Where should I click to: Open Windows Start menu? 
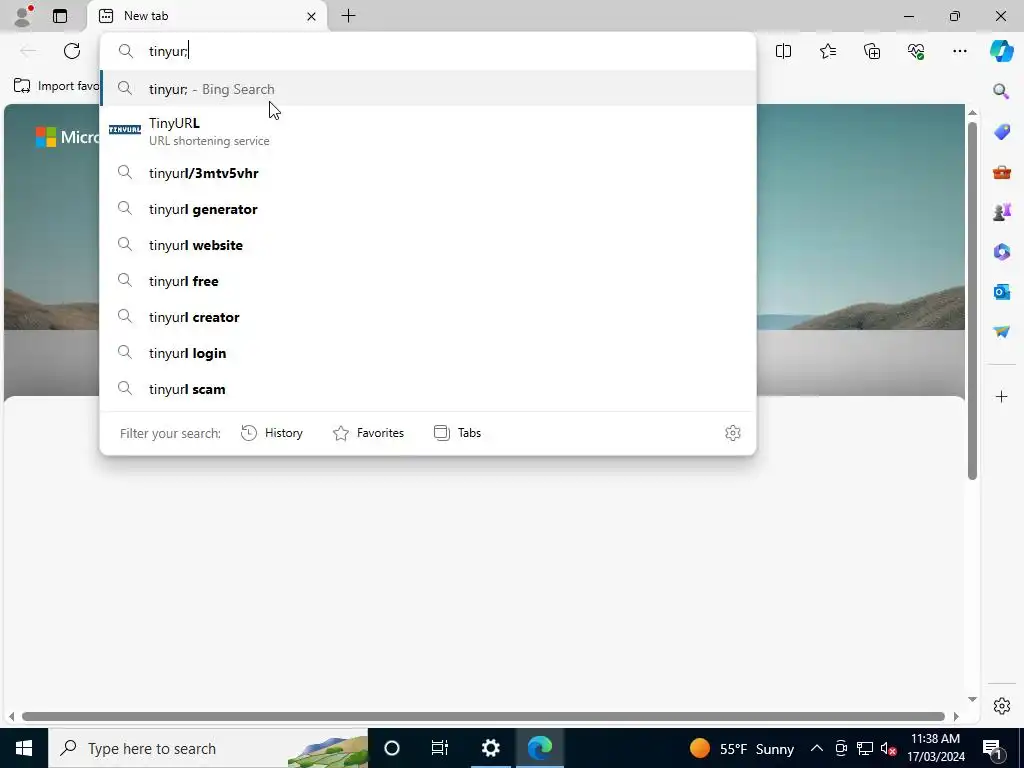[24, 748]
